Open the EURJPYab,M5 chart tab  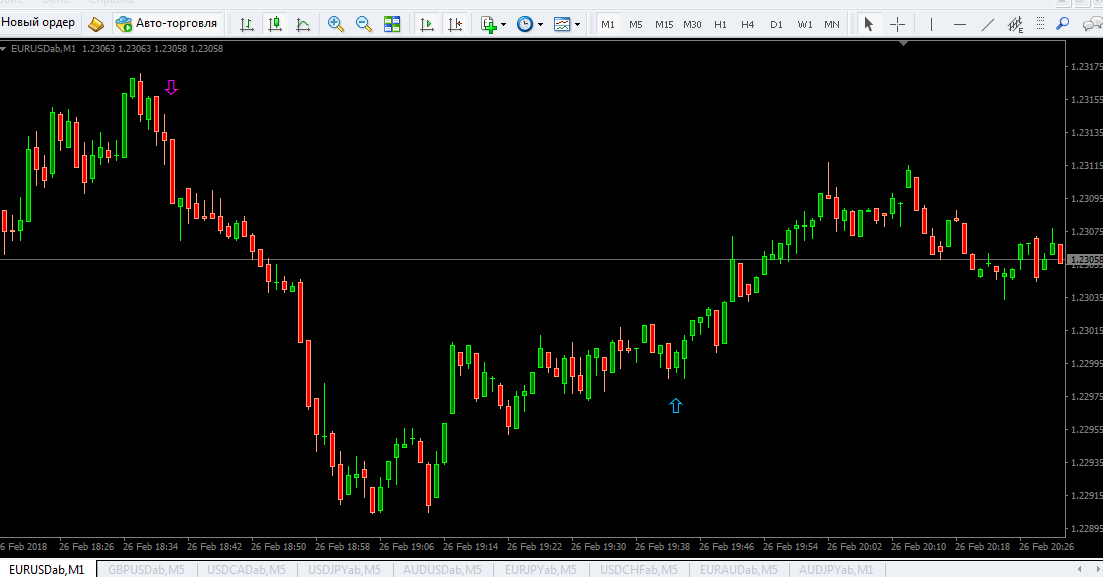pos(540,569)
